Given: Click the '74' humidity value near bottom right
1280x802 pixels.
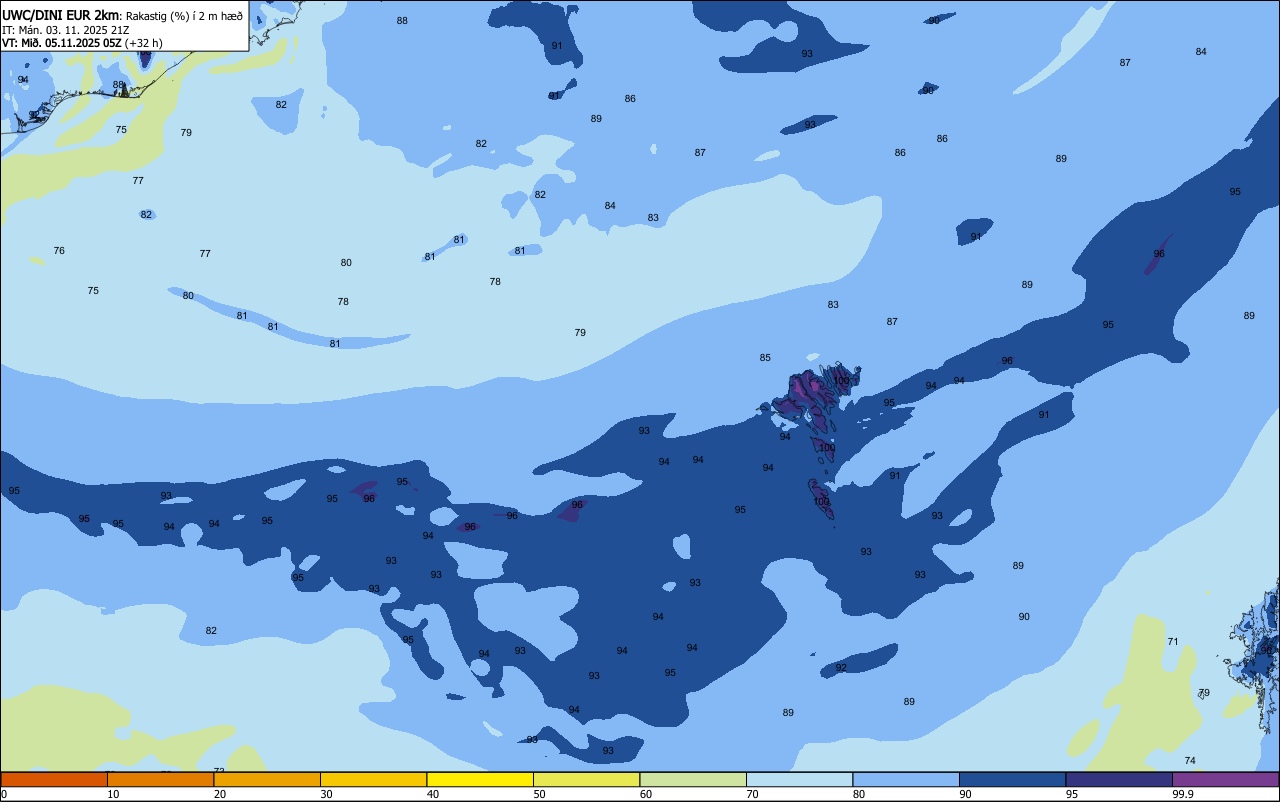Looking at the screenshot, I should pos(1190,761).
